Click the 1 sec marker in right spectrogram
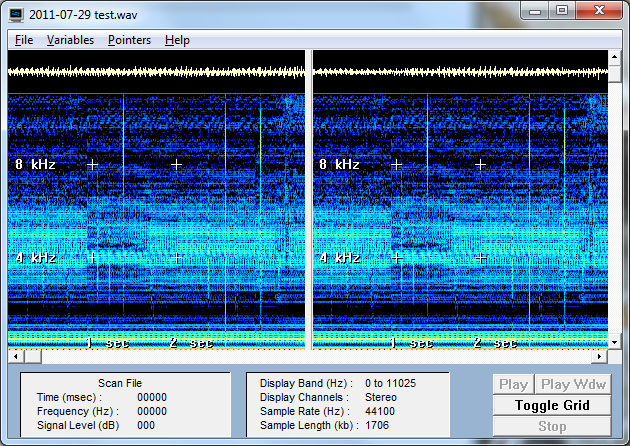 click(412, 343)
